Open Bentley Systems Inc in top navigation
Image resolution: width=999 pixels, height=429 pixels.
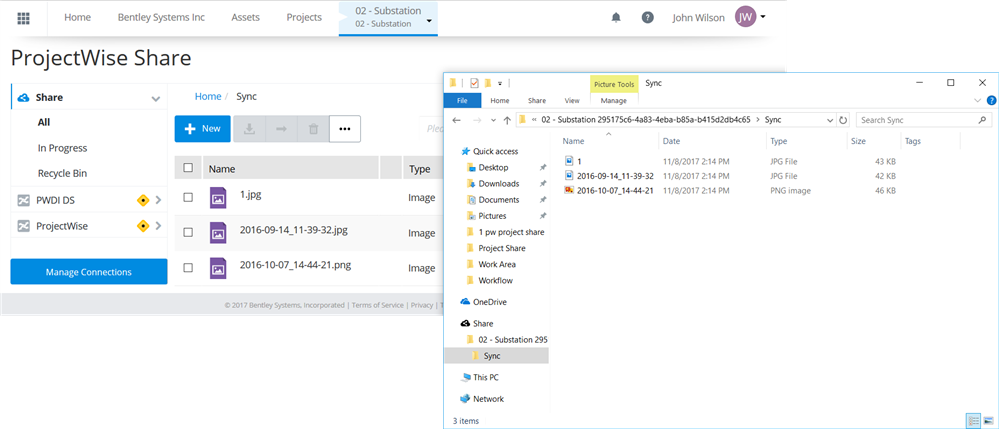(x=161, y=17)
